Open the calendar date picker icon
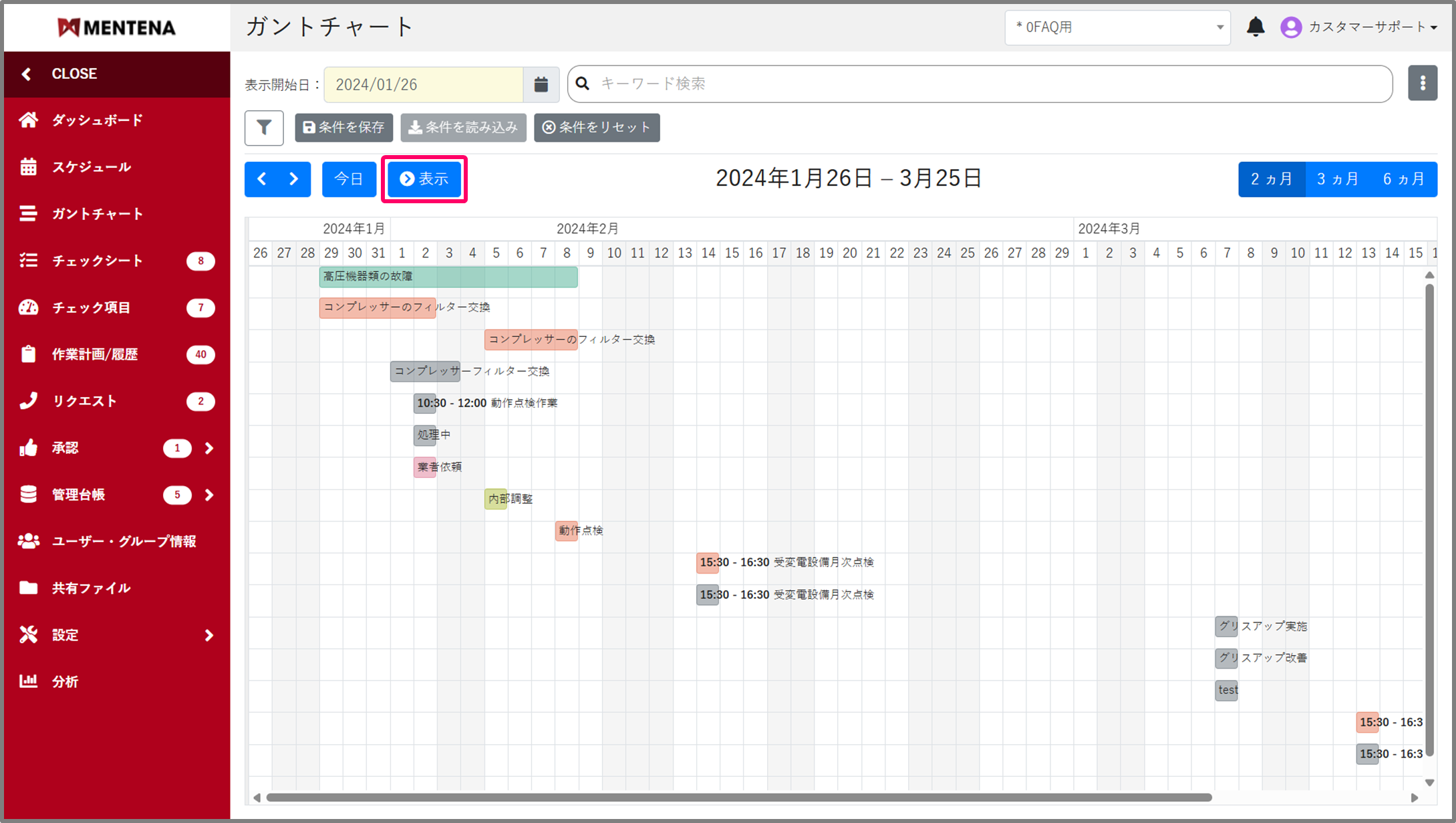The height and width of the screenshot is (823, 1456). pyautogui.click(x=541, y=84)
